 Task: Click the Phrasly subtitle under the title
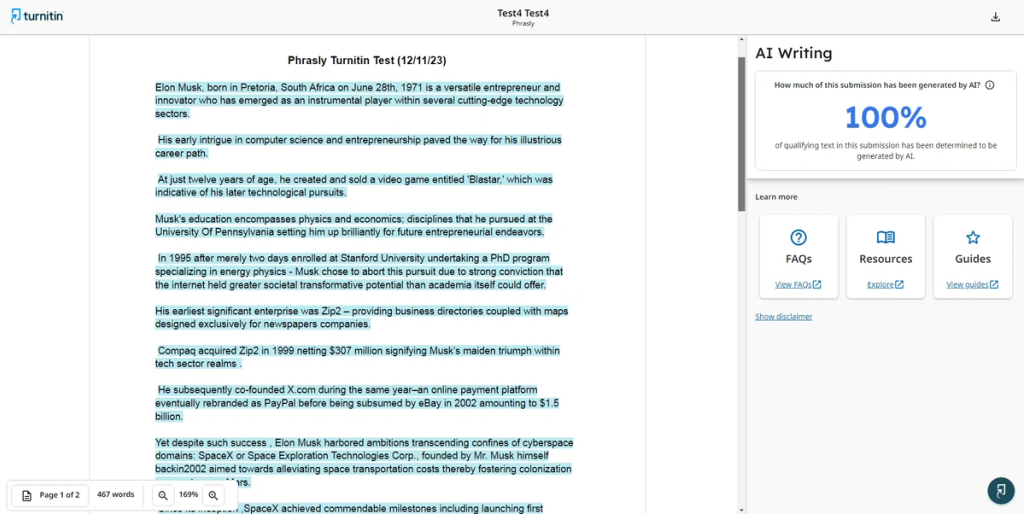[523, 24]
